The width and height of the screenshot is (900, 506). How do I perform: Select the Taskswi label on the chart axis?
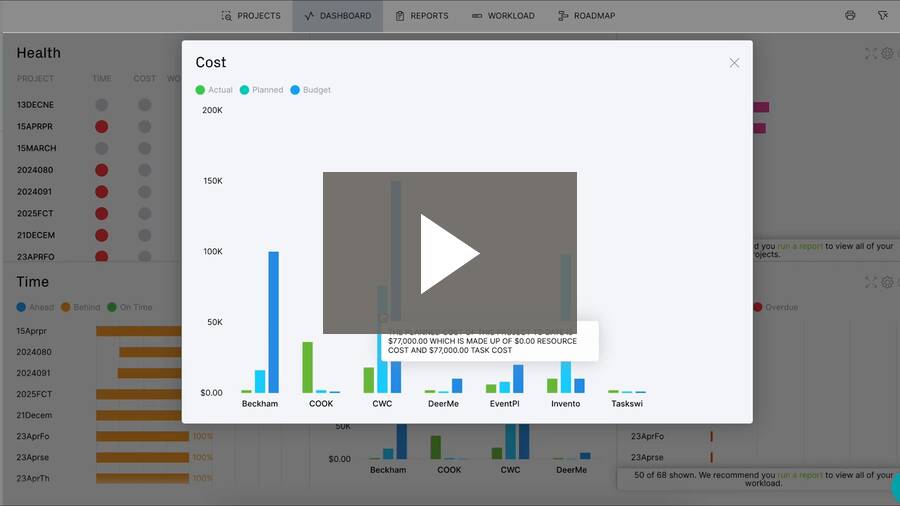(627, 404)
